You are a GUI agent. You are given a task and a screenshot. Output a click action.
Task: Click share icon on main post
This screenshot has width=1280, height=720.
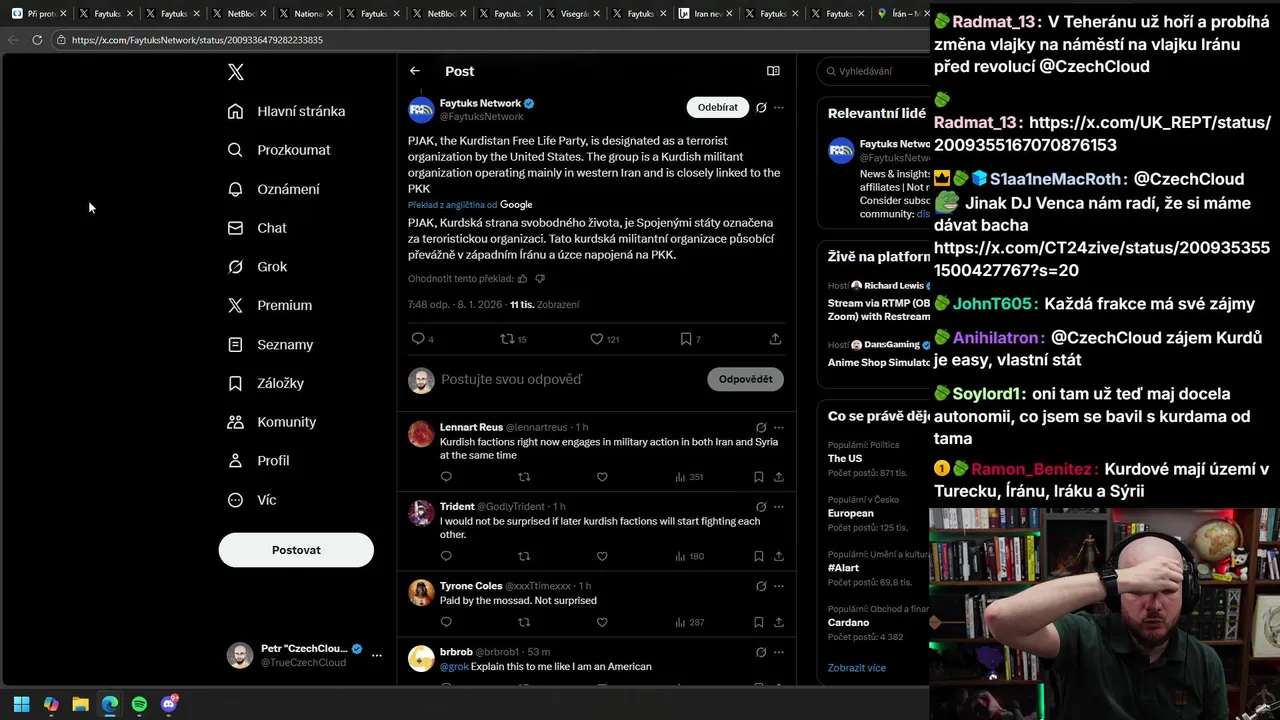(x=775, y=339)
